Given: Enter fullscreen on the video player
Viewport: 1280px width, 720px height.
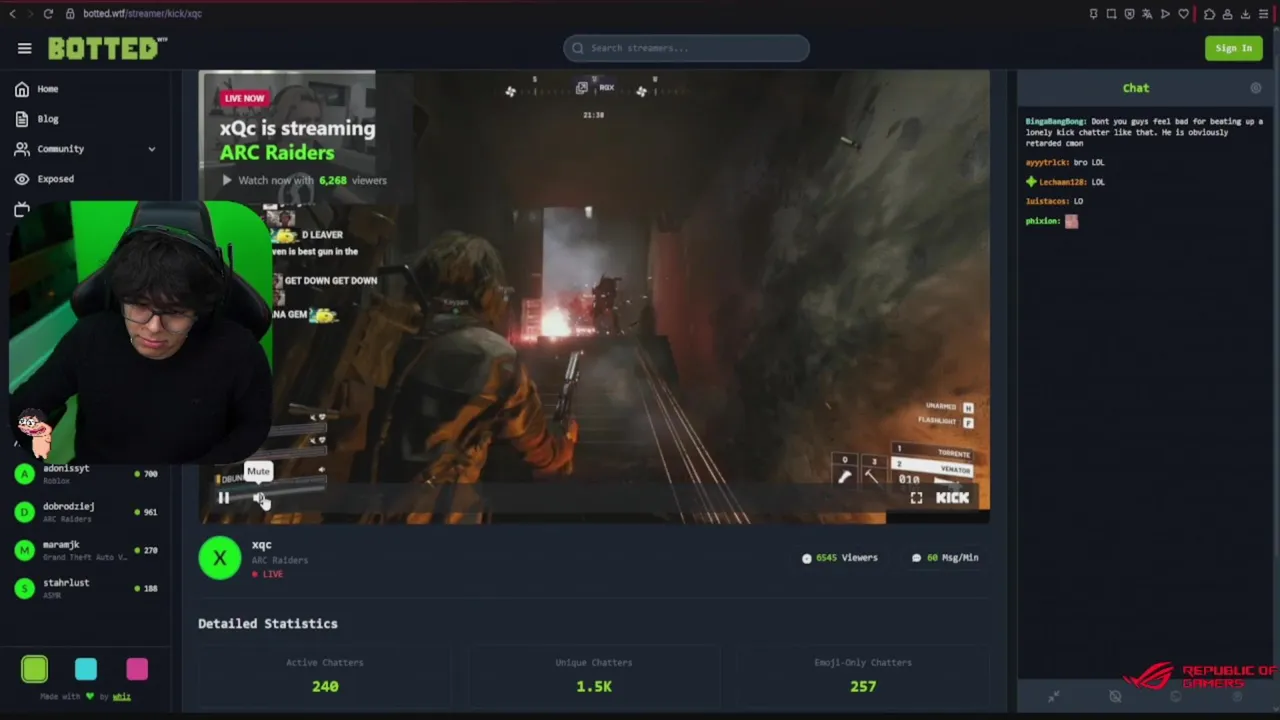Looking at the screenshot, I should pyautogui.click(x=916, y=498).
